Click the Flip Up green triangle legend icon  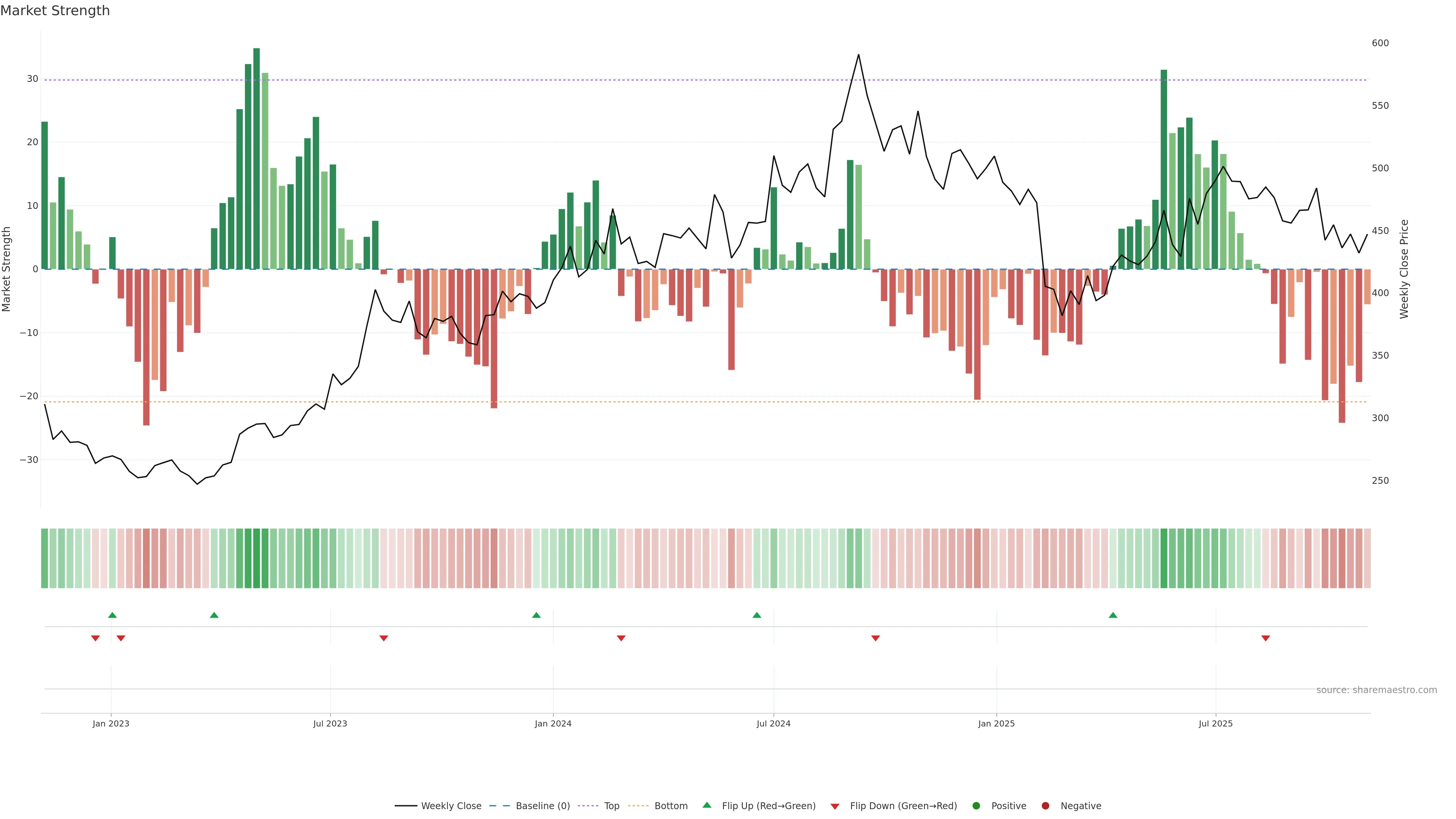(x=706, y=805)
